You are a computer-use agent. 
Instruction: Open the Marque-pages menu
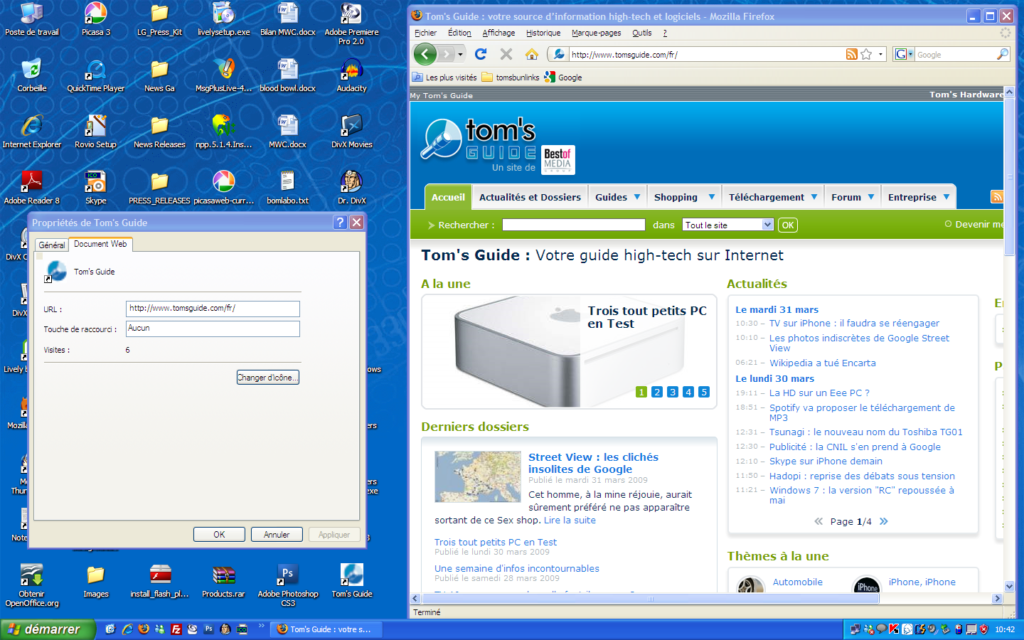[598, 32]
